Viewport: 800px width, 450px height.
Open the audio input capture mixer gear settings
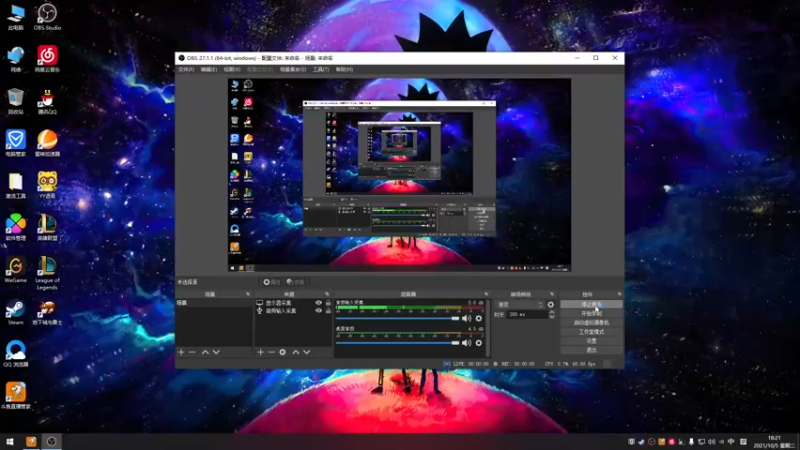[479, 318]
